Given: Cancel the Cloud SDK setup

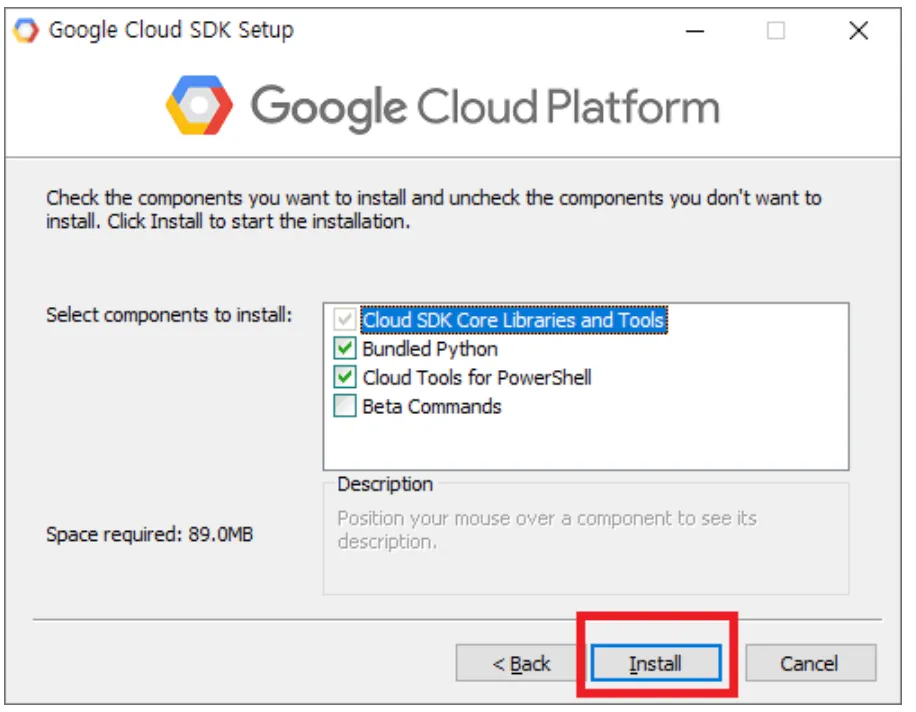Looking at the screenshot, I should coord(810,663).
